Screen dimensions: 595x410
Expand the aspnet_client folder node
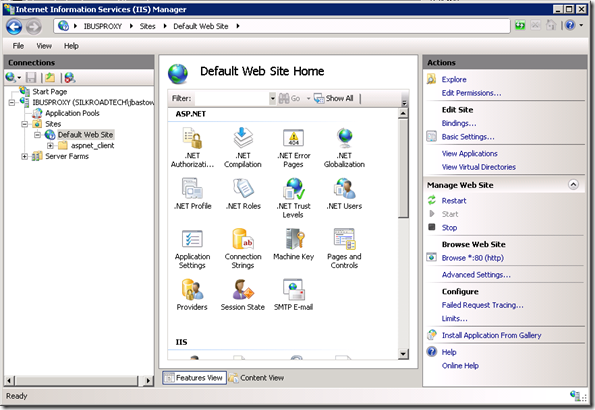50,146
